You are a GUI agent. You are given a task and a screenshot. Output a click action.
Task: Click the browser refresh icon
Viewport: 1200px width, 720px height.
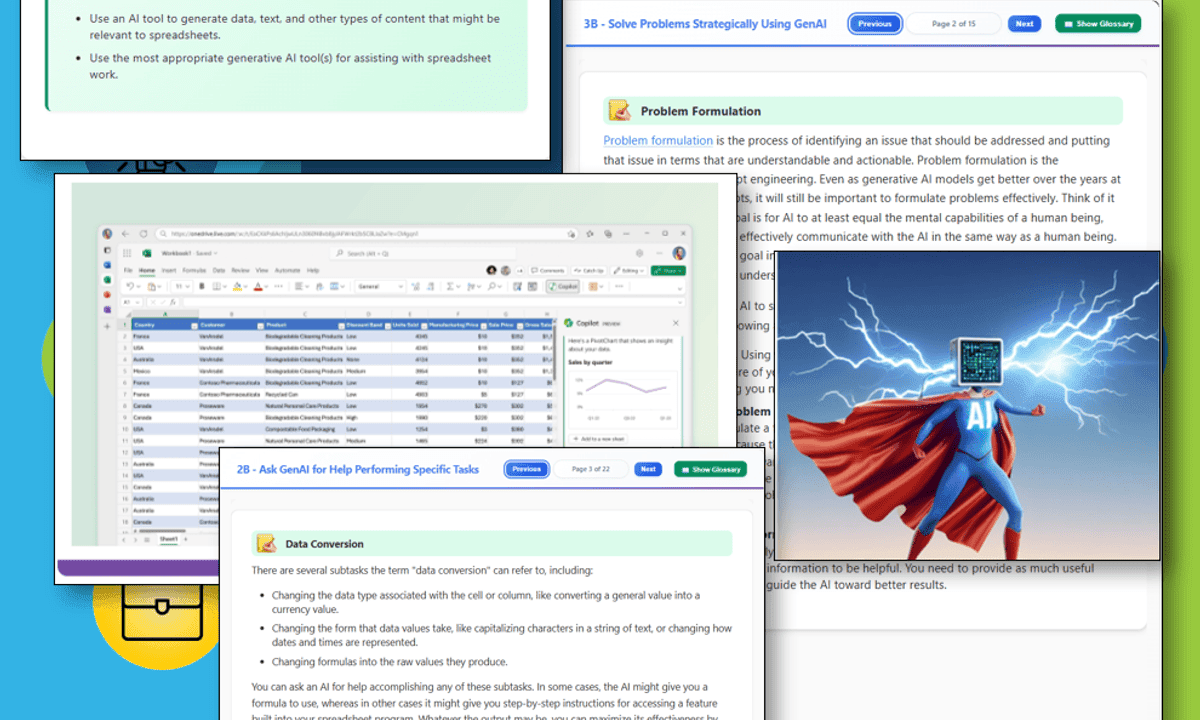tap(143, 233)
